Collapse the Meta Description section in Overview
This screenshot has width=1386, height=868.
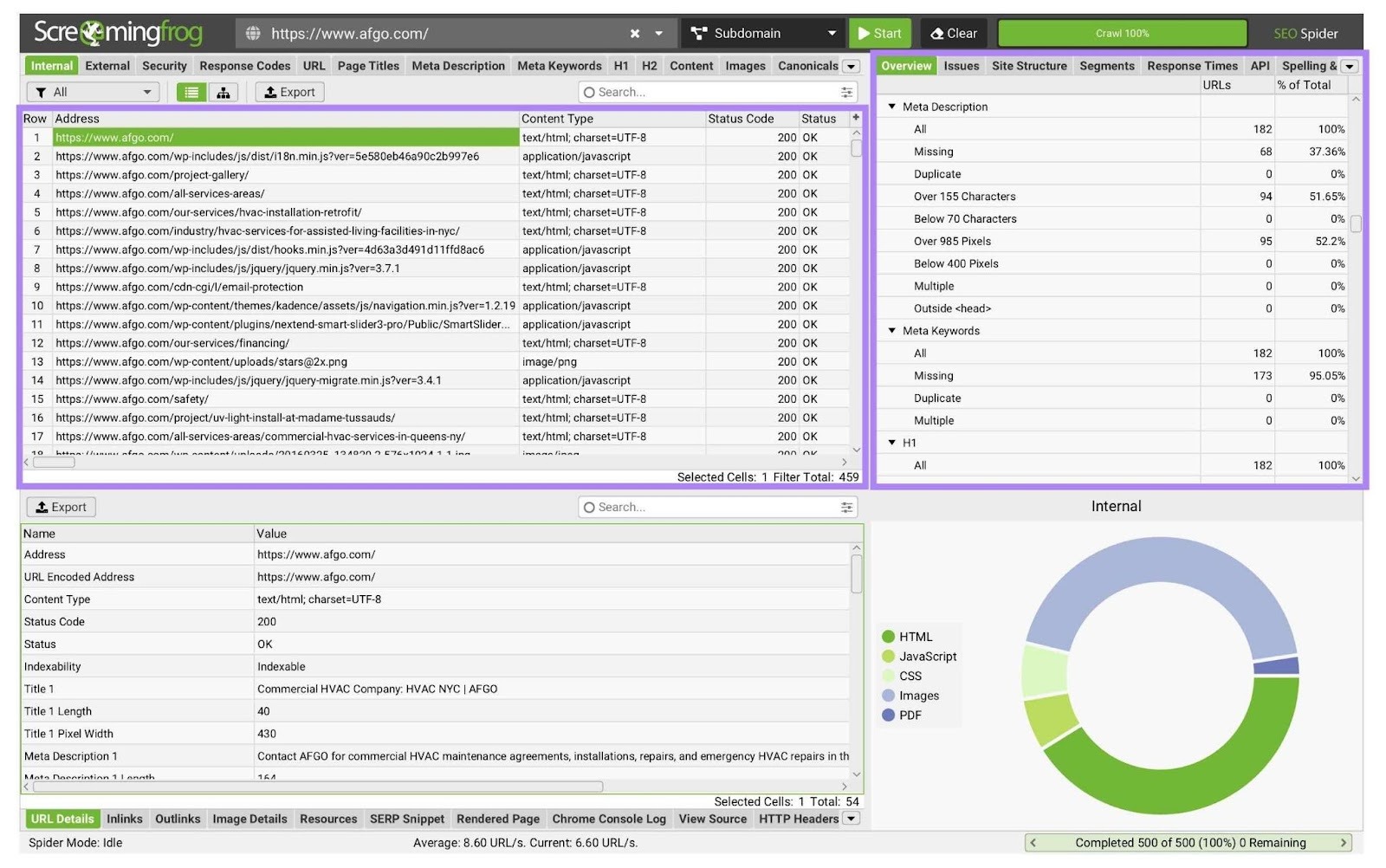click(x=892, y=107)
